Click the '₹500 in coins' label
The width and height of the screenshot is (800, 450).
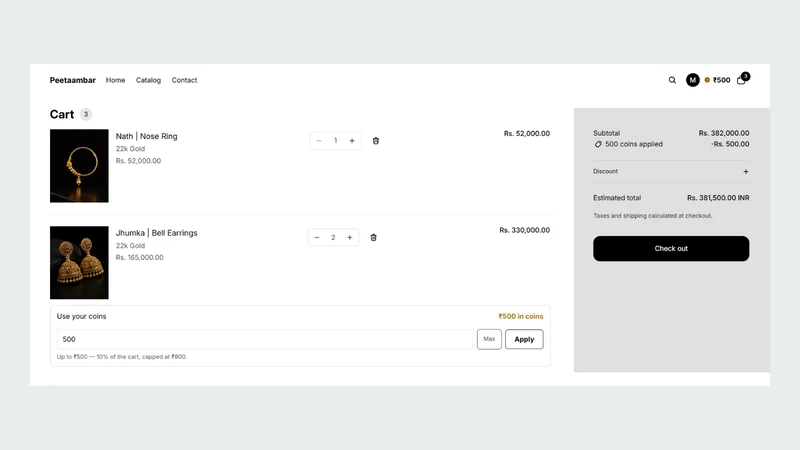click(x=521, y=316)
